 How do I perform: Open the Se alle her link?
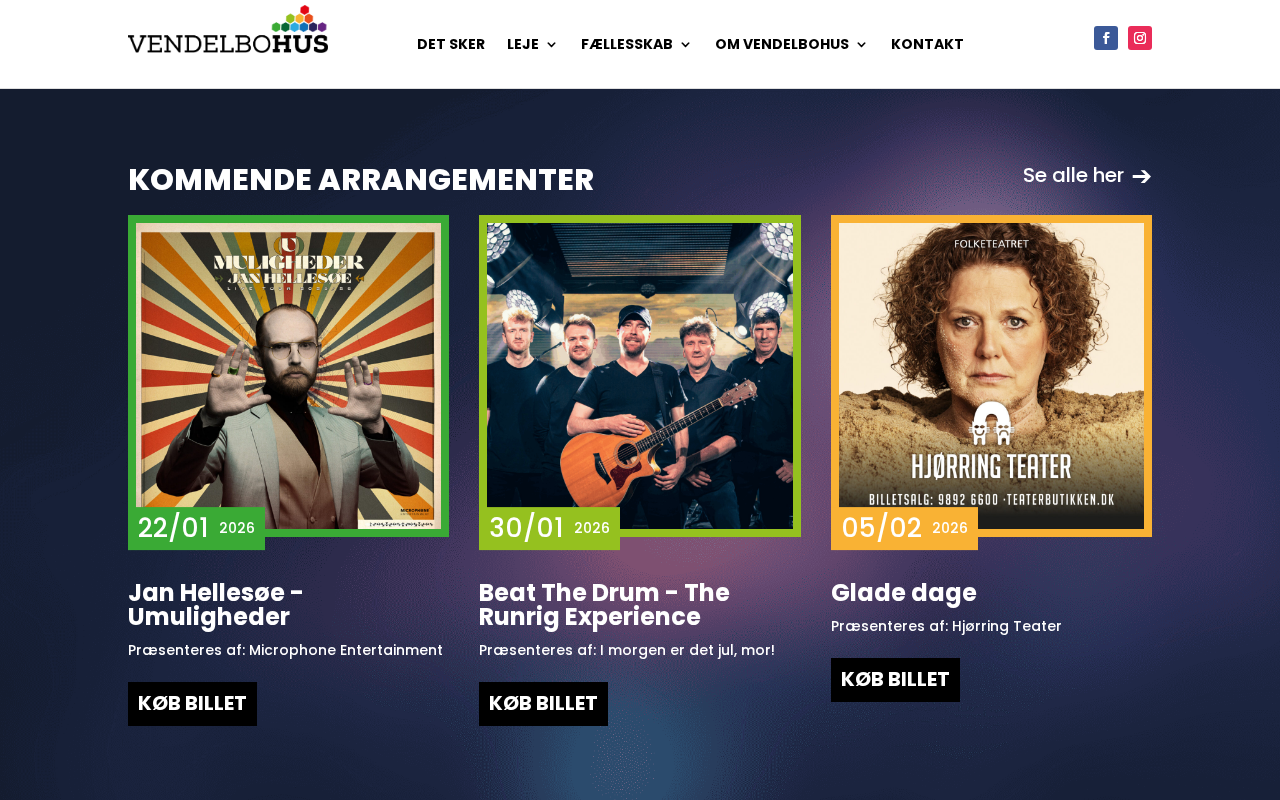pos(1073,176)
